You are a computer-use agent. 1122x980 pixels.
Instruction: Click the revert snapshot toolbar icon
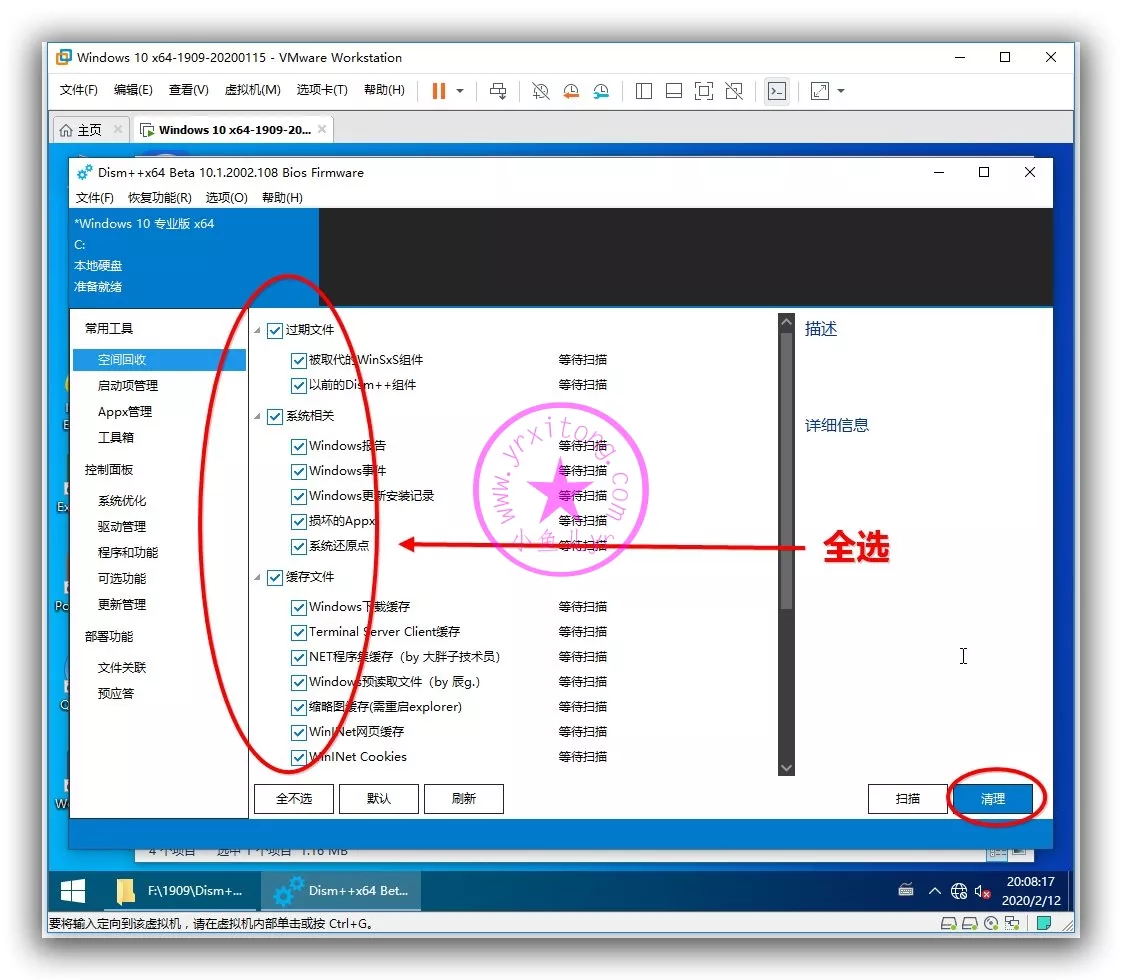click(571, 91)
